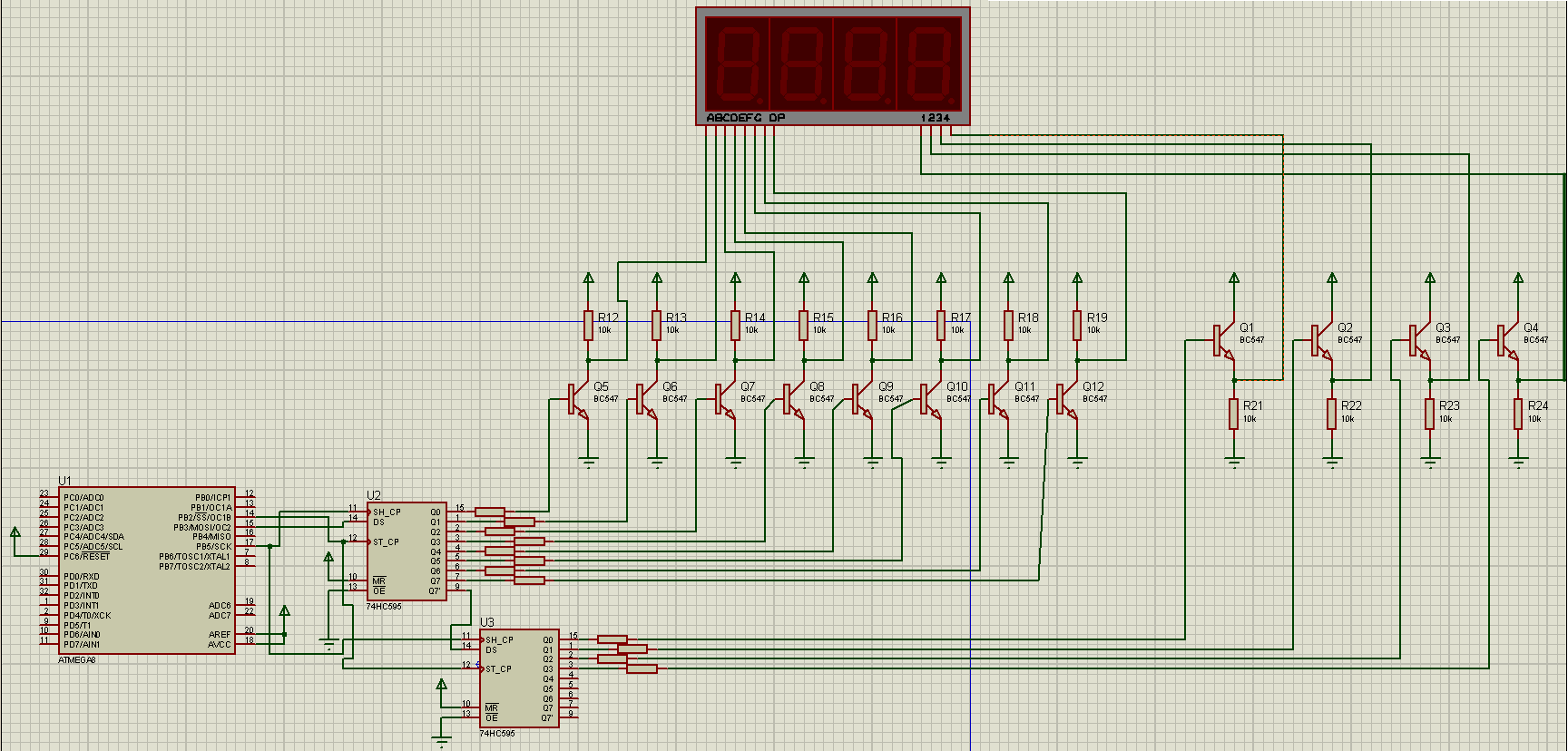
Task: Select transistor Q2 symbol
Action: 1322,341
